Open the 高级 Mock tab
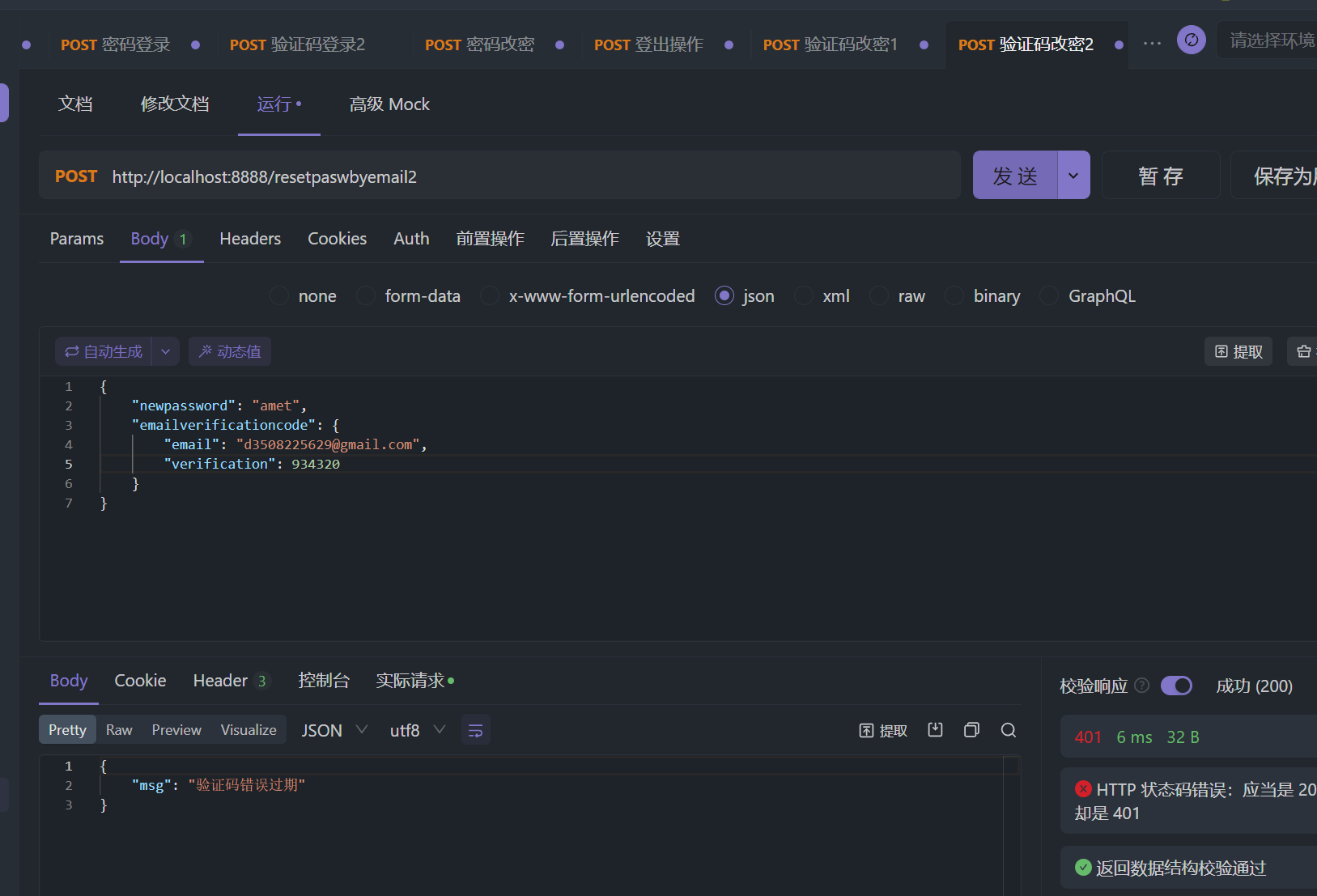 389,104
